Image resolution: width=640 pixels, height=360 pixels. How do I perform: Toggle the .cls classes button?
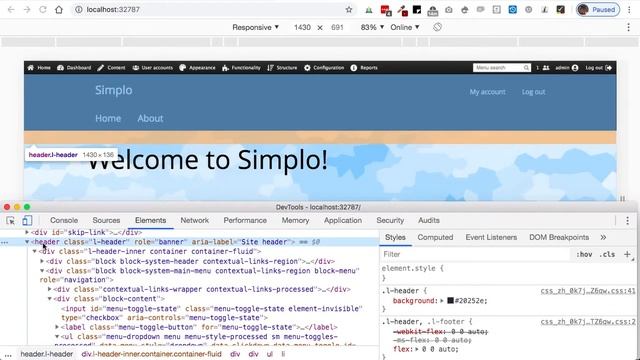tap(607, 254)
